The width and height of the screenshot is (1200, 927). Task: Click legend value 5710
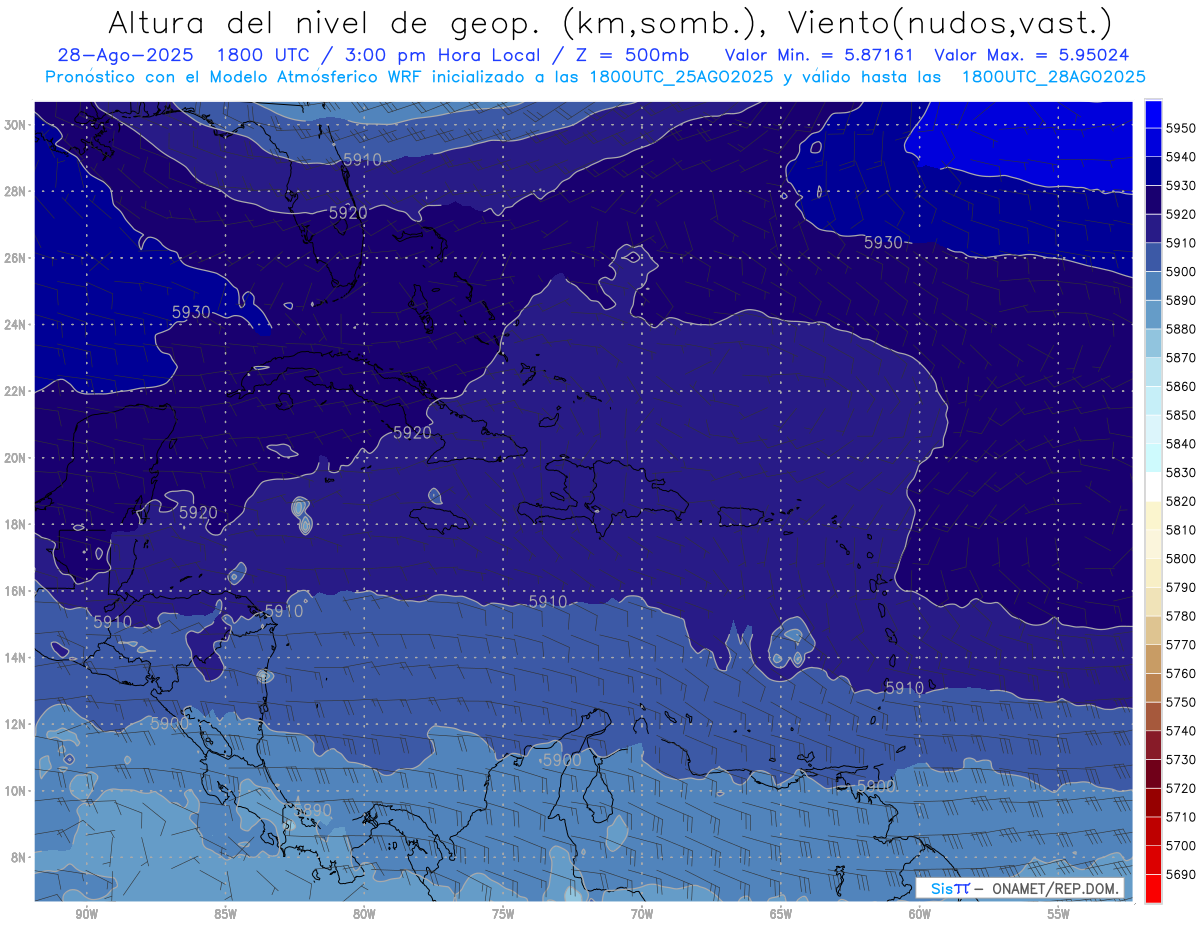[x=1182, y=817]
